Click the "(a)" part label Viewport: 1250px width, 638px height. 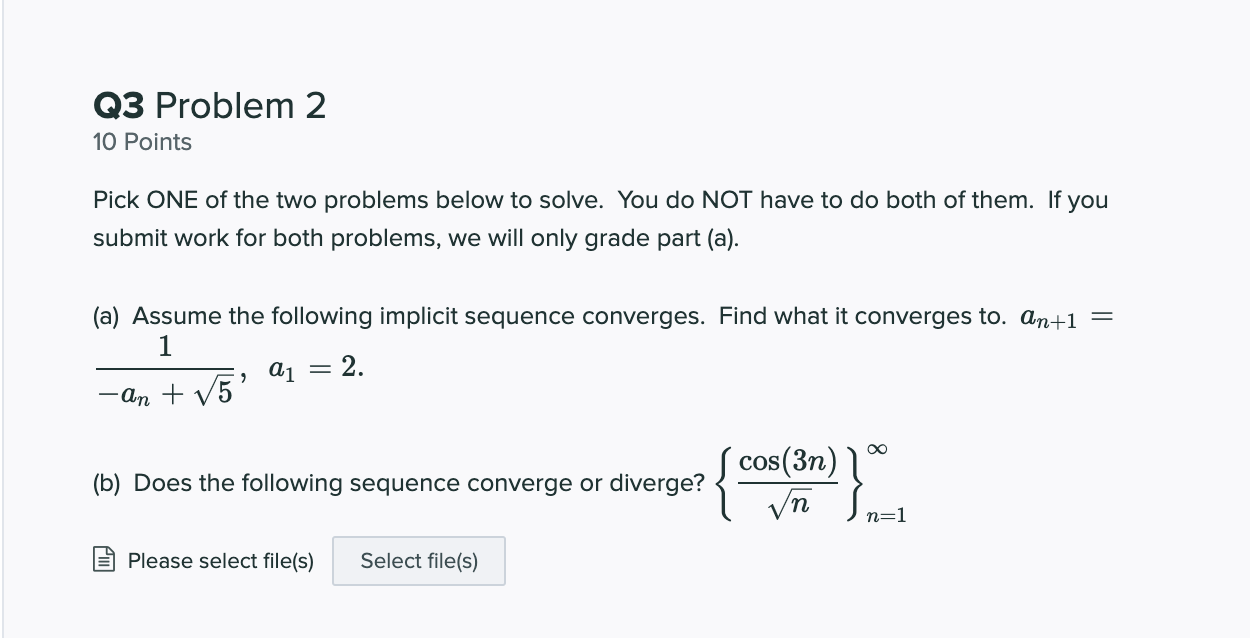pos(109,317)
